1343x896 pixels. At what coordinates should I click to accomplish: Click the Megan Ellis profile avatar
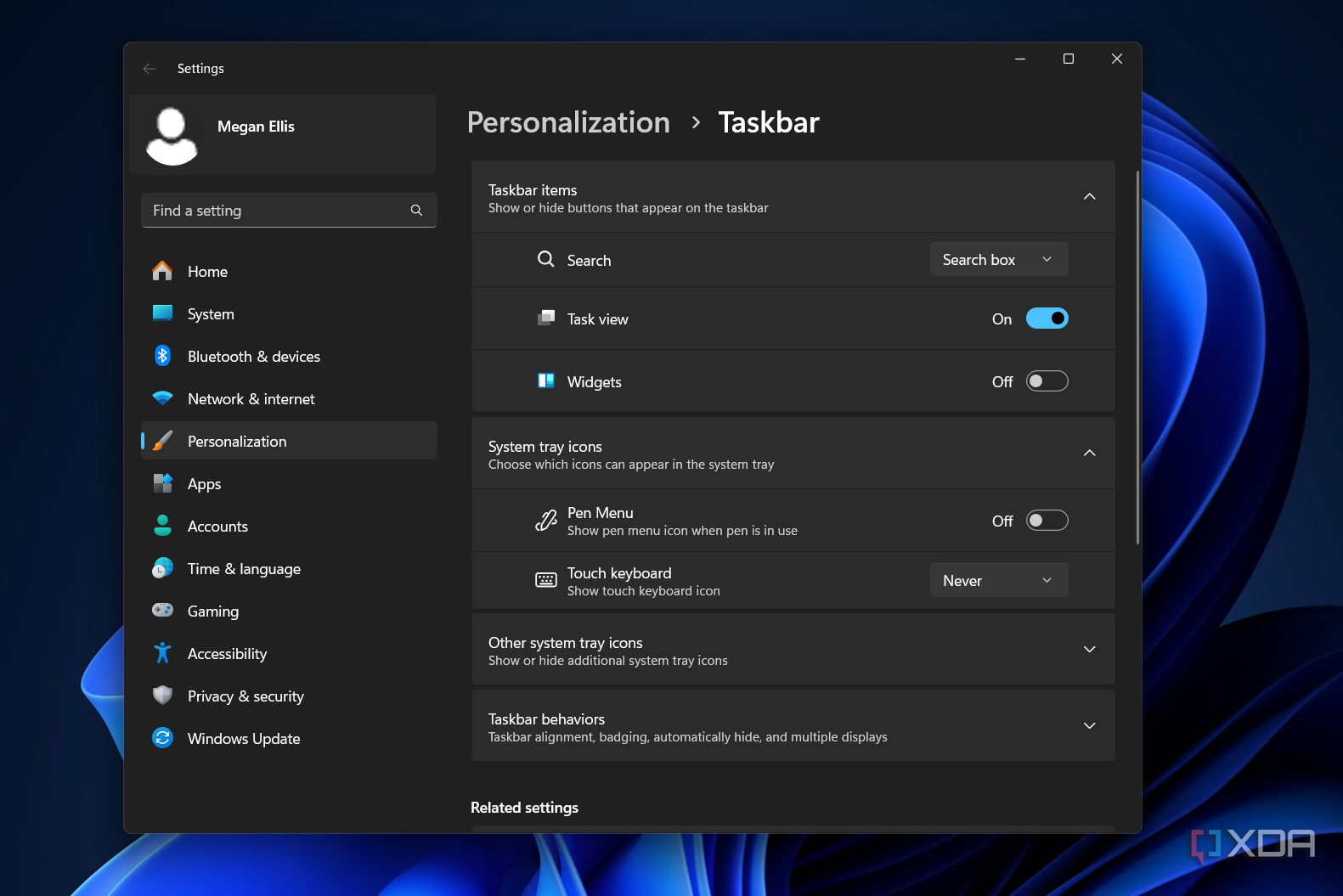pos(172,136)
